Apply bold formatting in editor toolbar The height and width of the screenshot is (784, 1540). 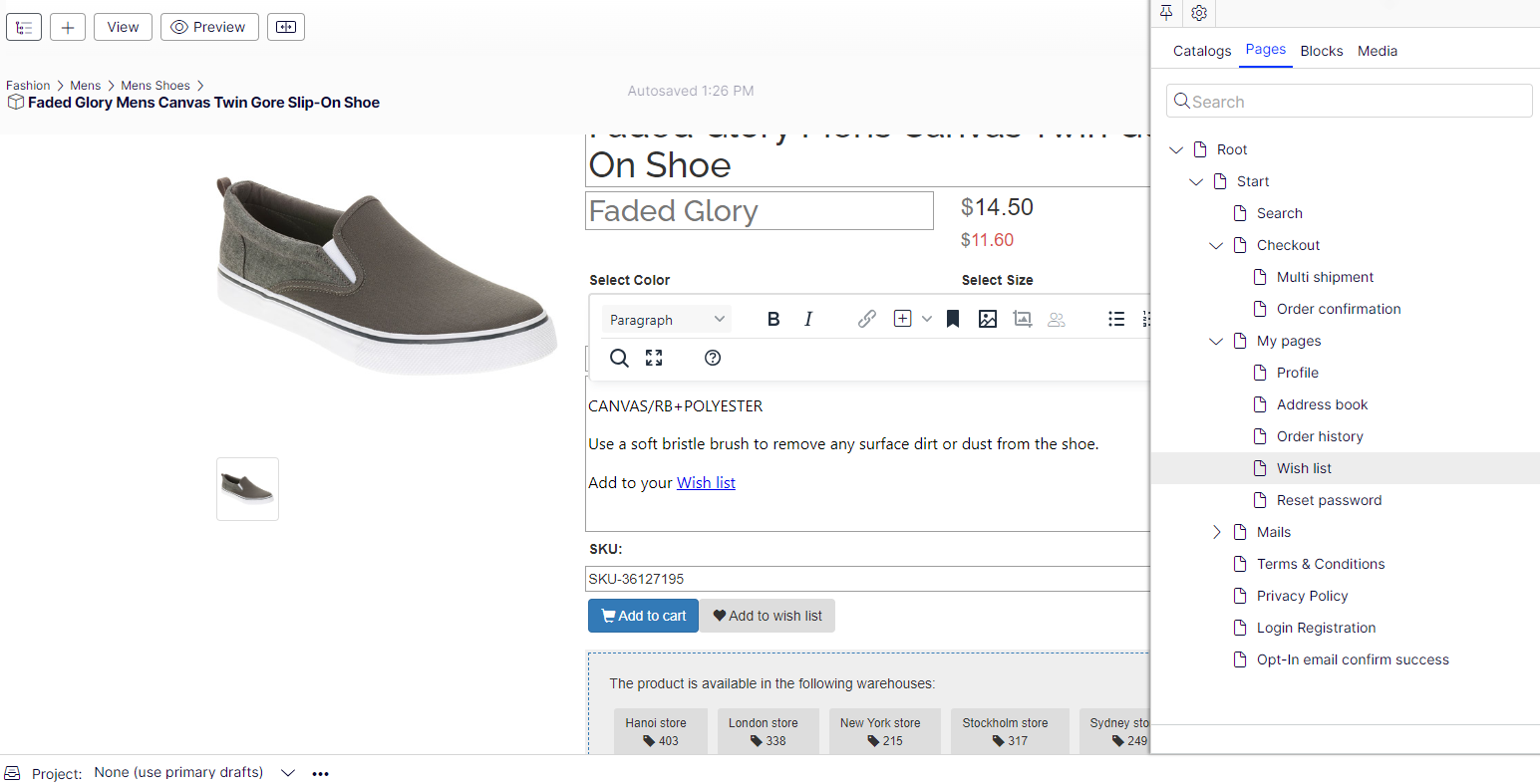pyautogui.click(x=773, y=319)
